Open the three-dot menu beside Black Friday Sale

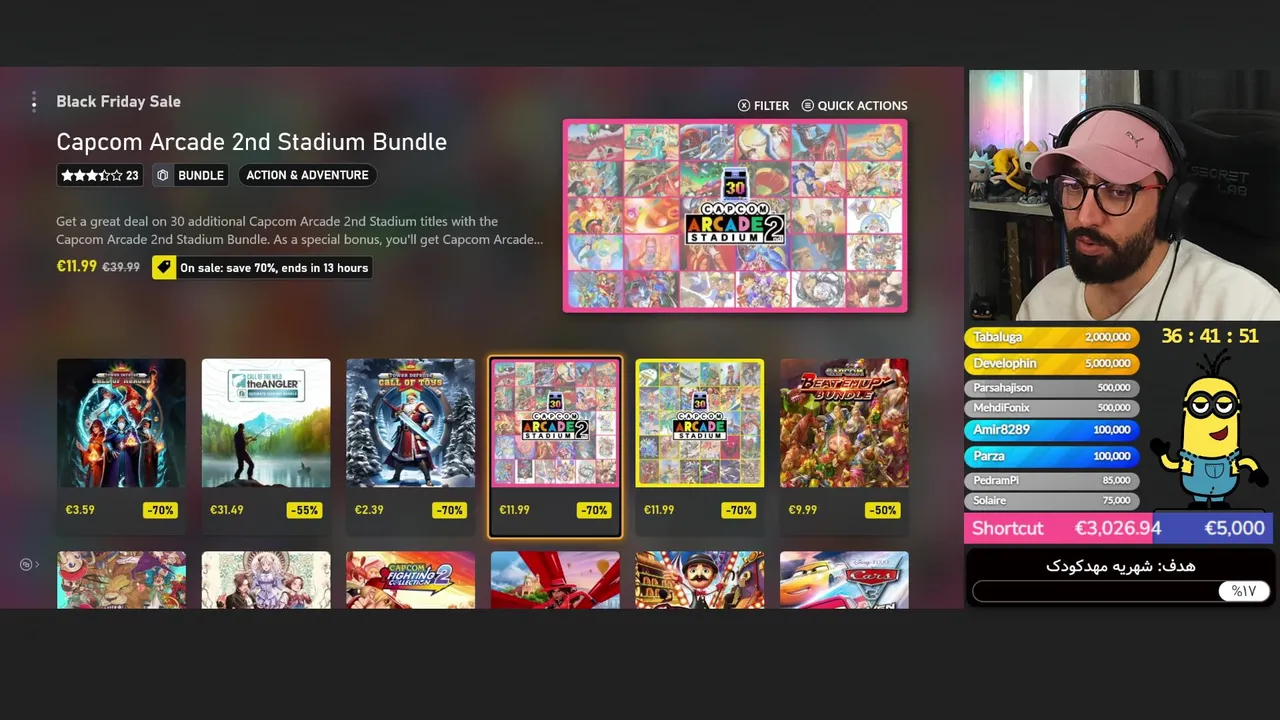click(x=34, y=101)
